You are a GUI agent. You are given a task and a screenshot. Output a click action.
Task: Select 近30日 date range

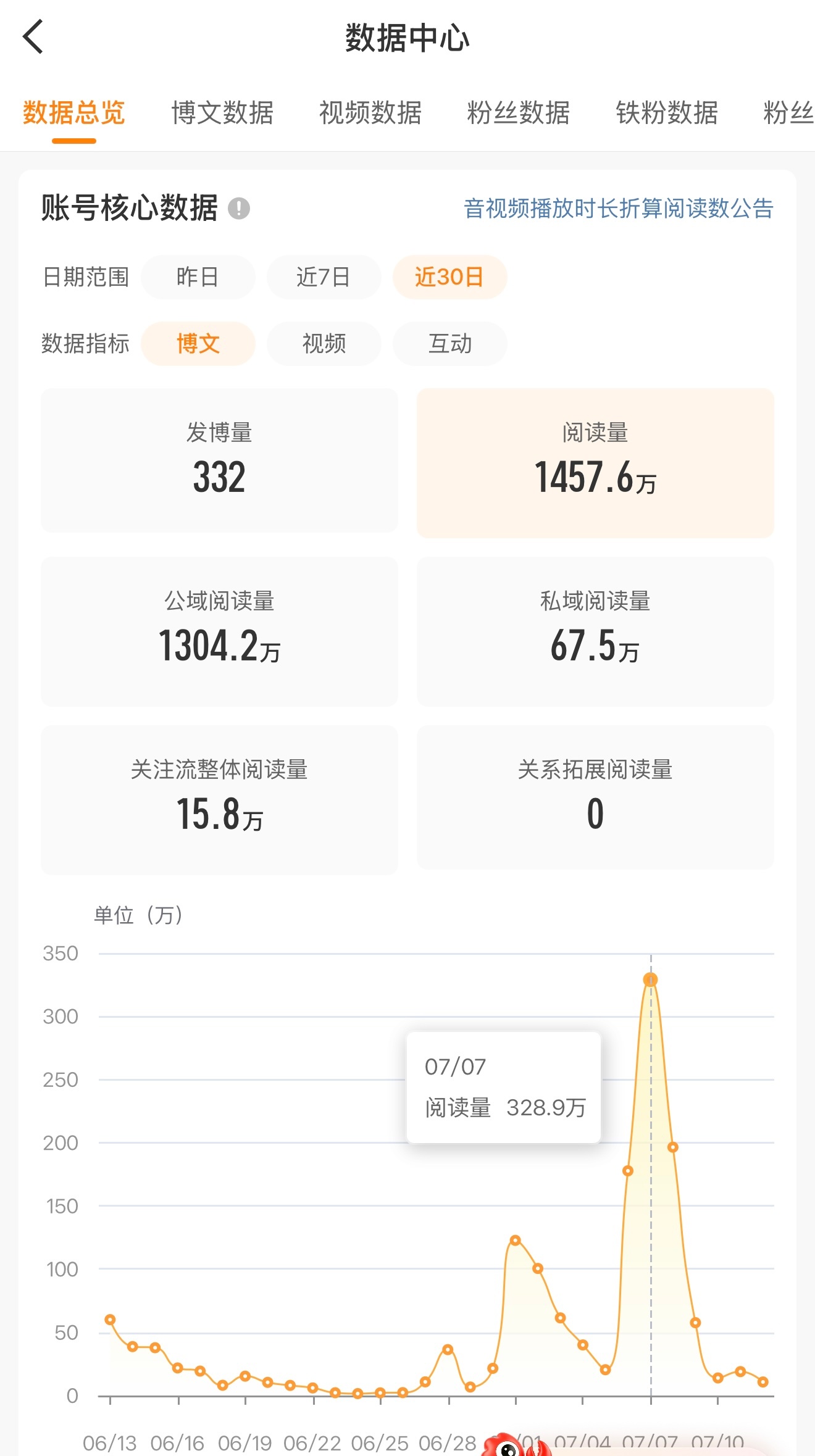[449, 277]
